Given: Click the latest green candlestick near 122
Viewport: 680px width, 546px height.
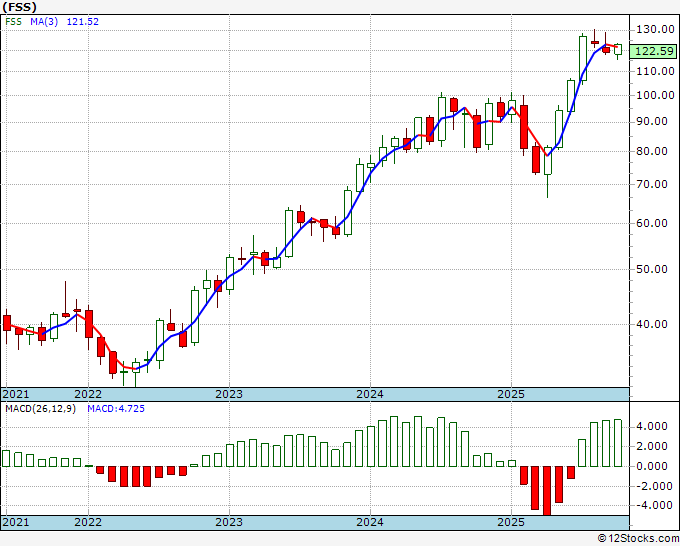Looking at the screenshot, I should 618,49.
